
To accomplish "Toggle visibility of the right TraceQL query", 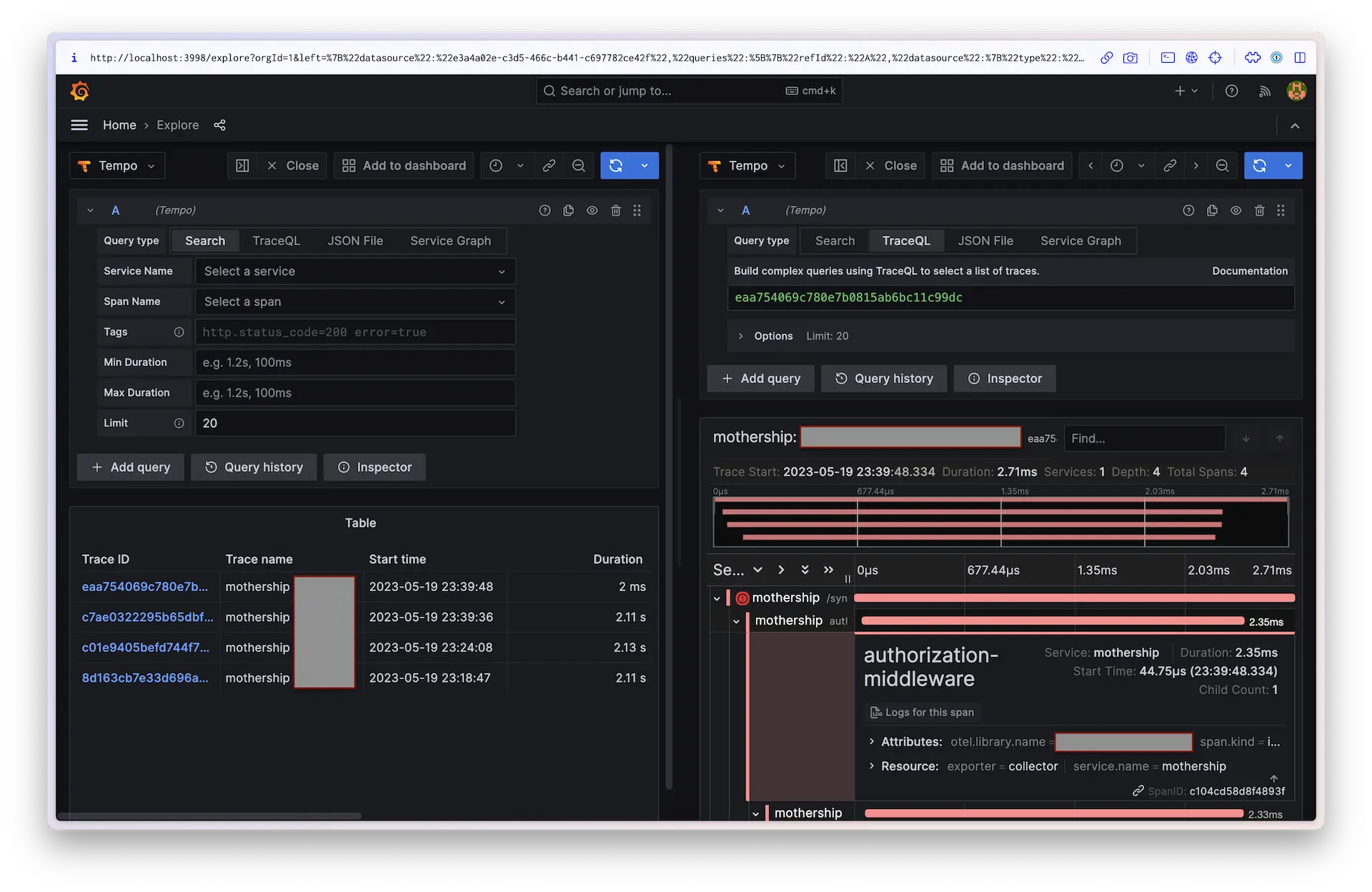I will point(1236,210).
